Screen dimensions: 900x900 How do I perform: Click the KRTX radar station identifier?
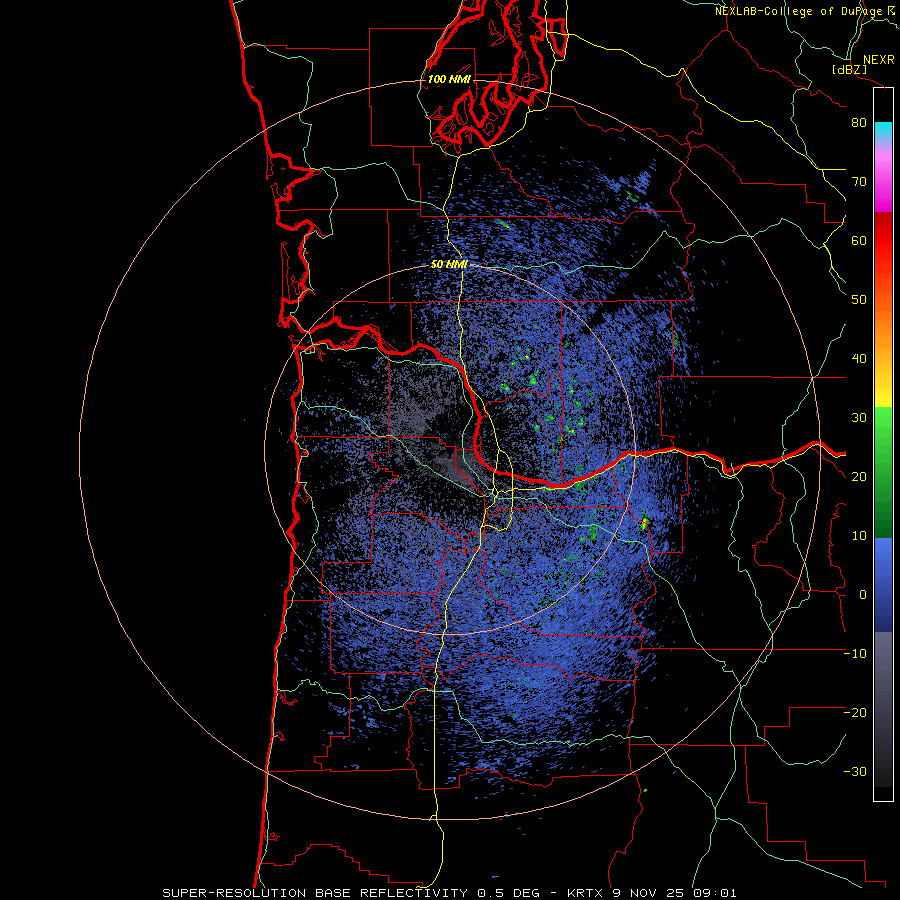click(x=585, y=893)
